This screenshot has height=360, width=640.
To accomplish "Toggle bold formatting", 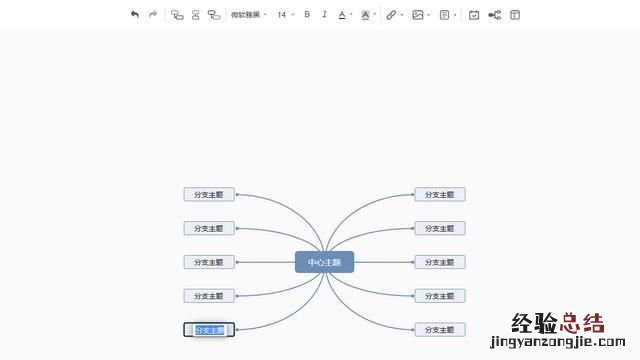I will tap(307, 15).
